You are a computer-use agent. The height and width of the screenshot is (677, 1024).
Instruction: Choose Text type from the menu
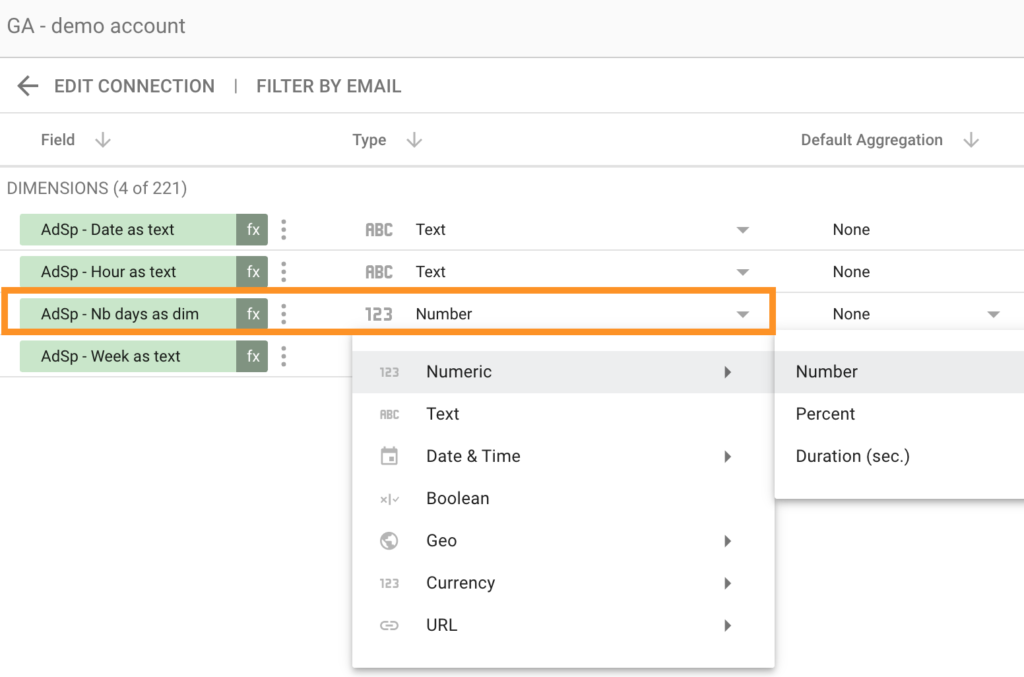tap(563, 414)
